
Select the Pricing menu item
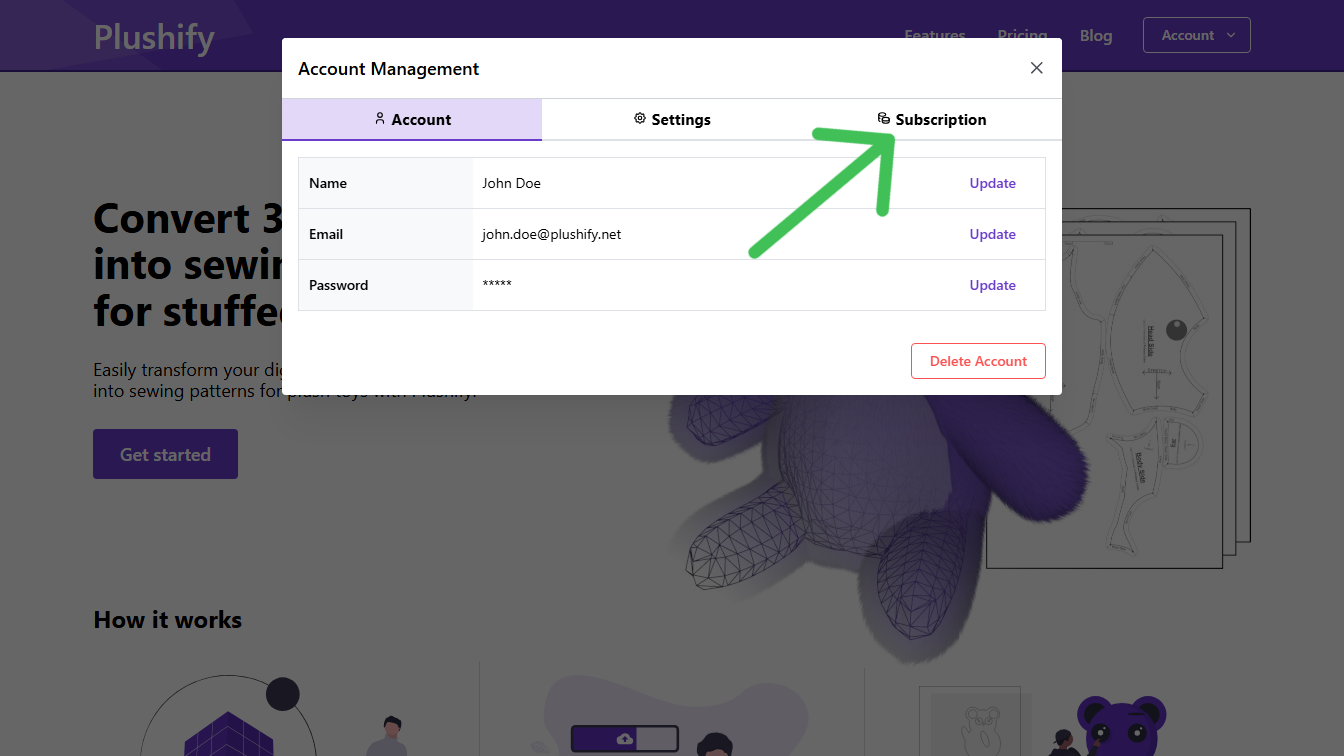tap(1022, 34)
